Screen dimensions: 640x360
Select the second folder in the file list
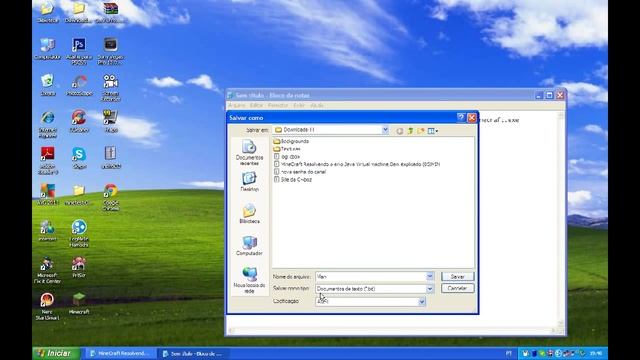pos(287,149)
